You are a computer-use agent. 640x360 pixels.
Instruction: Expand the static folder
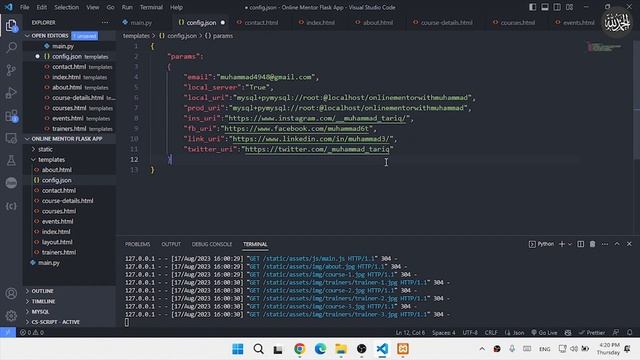point(45,149)
